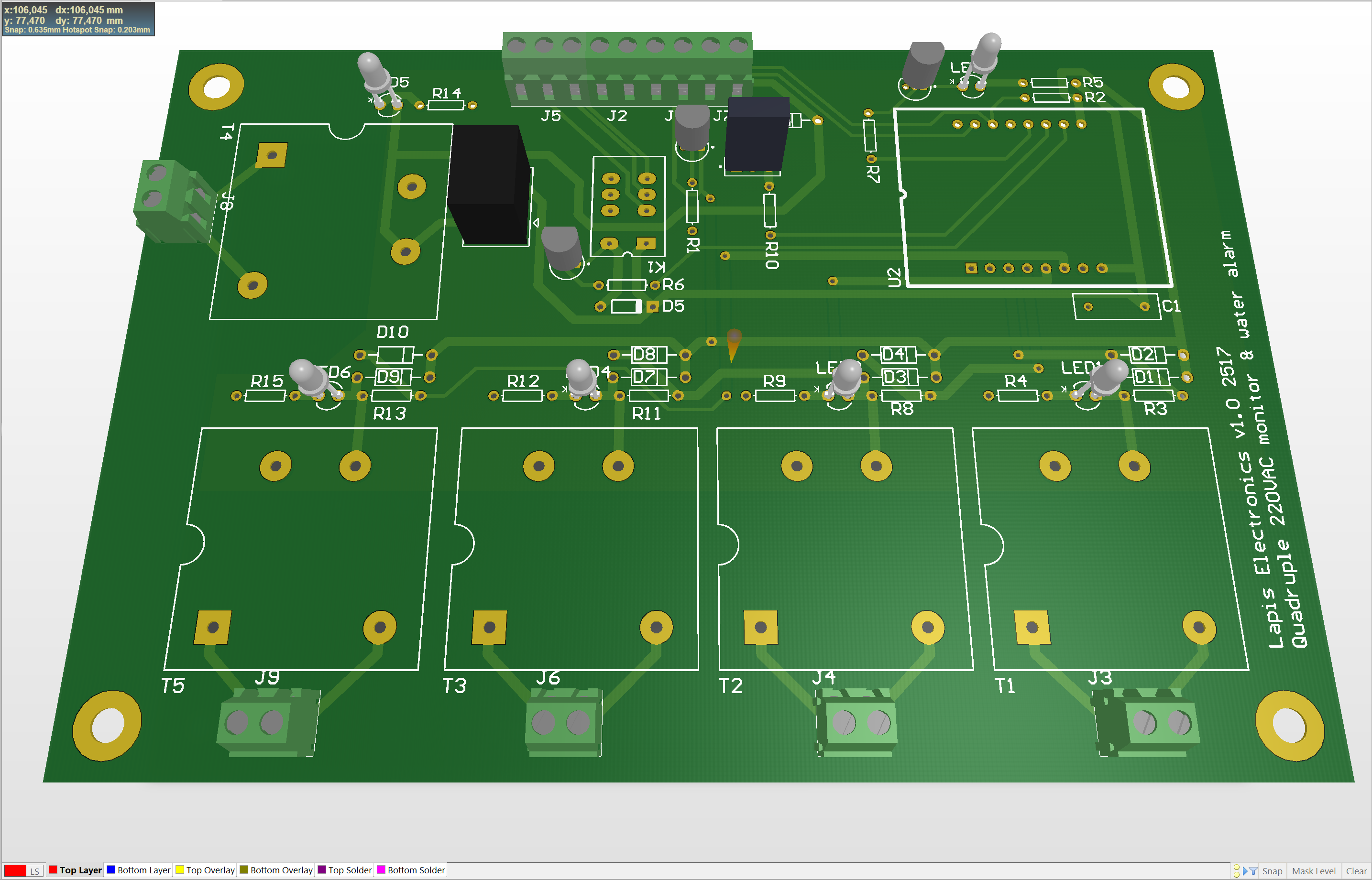Screen dimensions: 1372x880
Task: Switch to the Top Overlay tab
Action: click(210, 869)
